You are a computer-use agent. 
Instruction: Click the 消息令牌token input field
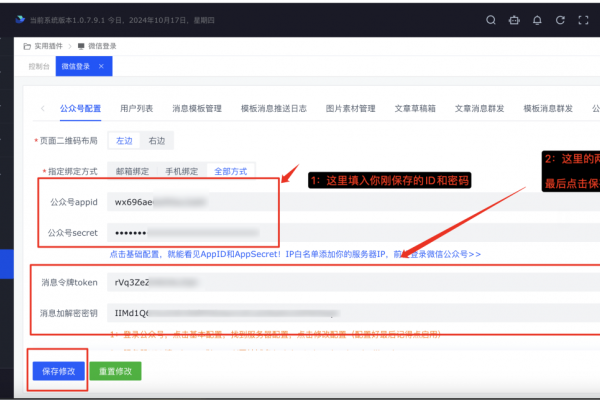[353, 282]
